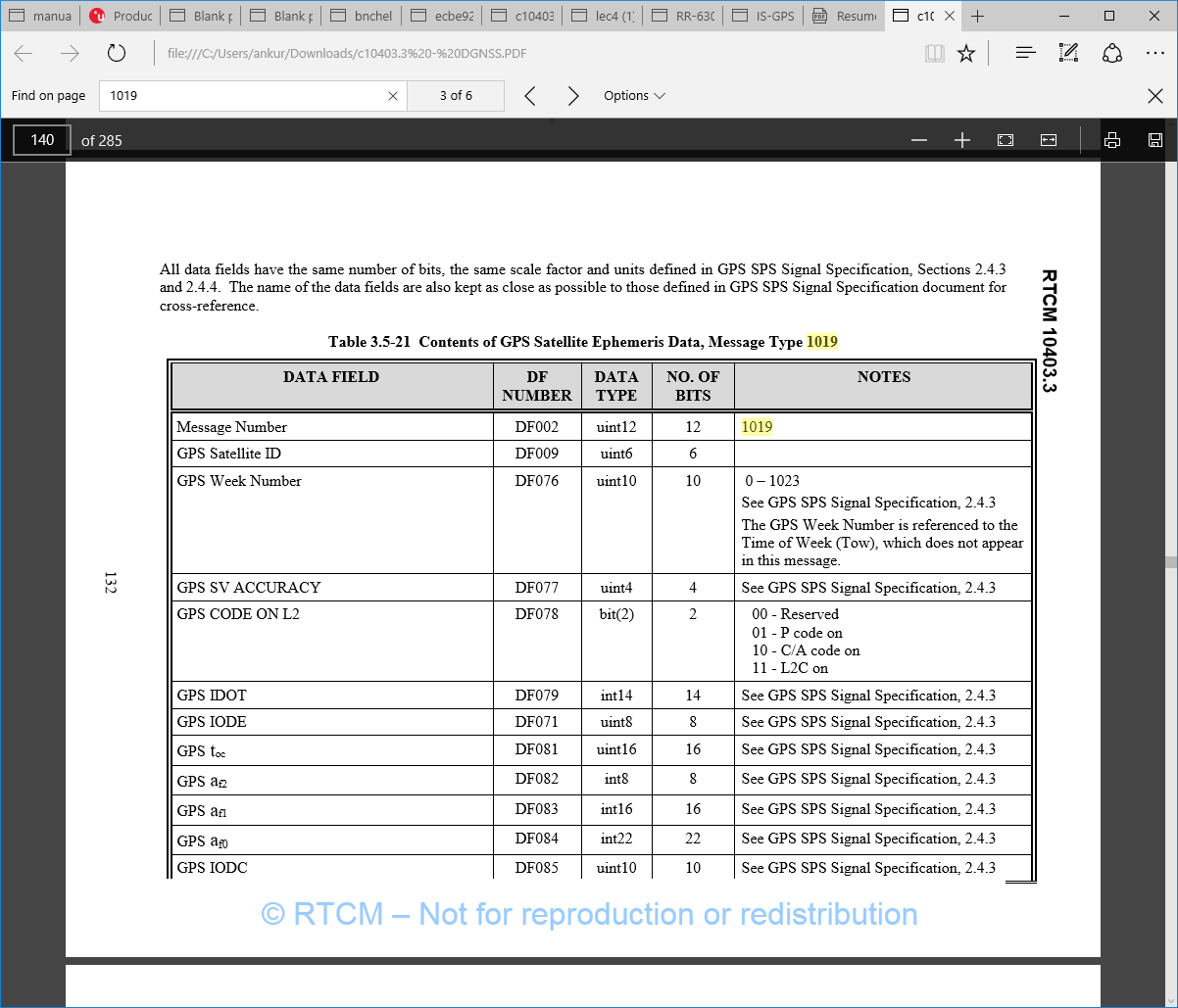This screenshot has width=1178, height=1008.
Task: Switch to the 'Produc' tab
Action: coord(121,16)
